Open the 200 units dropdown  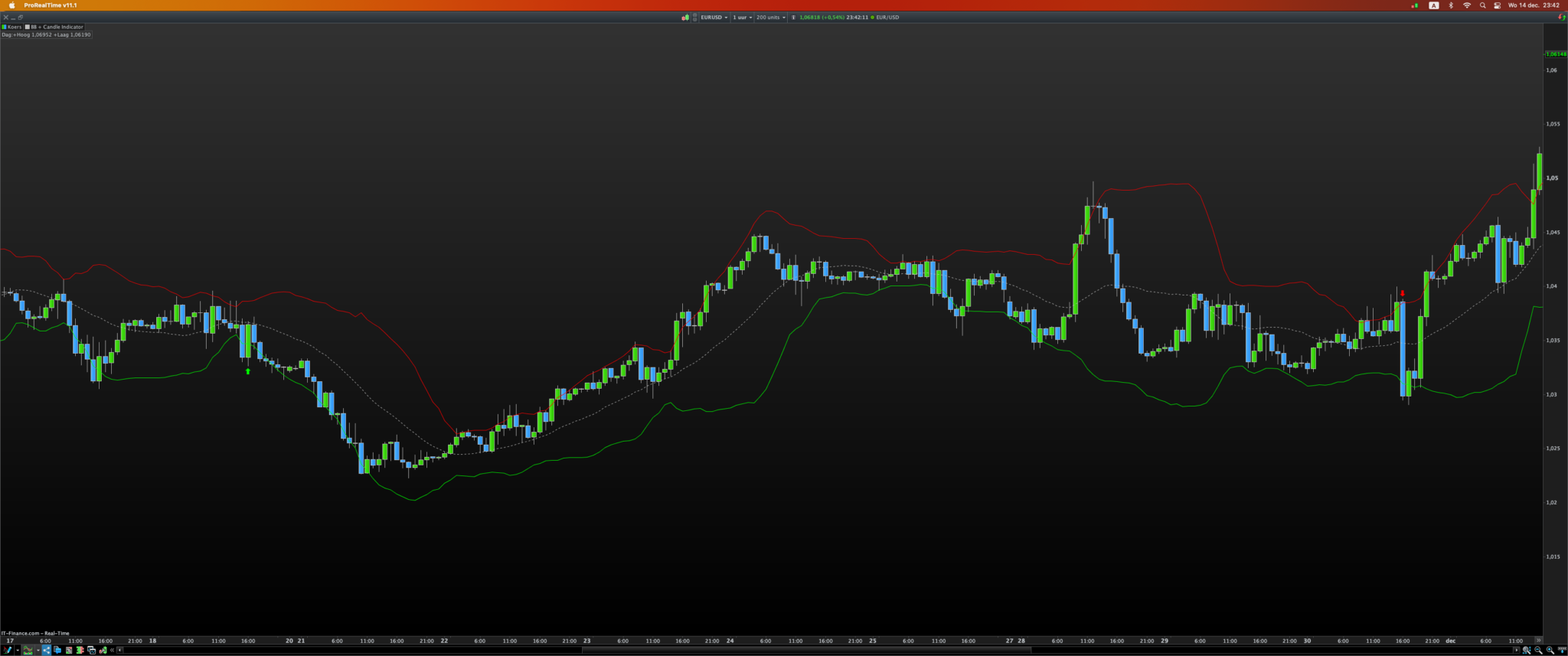[771, 17]
